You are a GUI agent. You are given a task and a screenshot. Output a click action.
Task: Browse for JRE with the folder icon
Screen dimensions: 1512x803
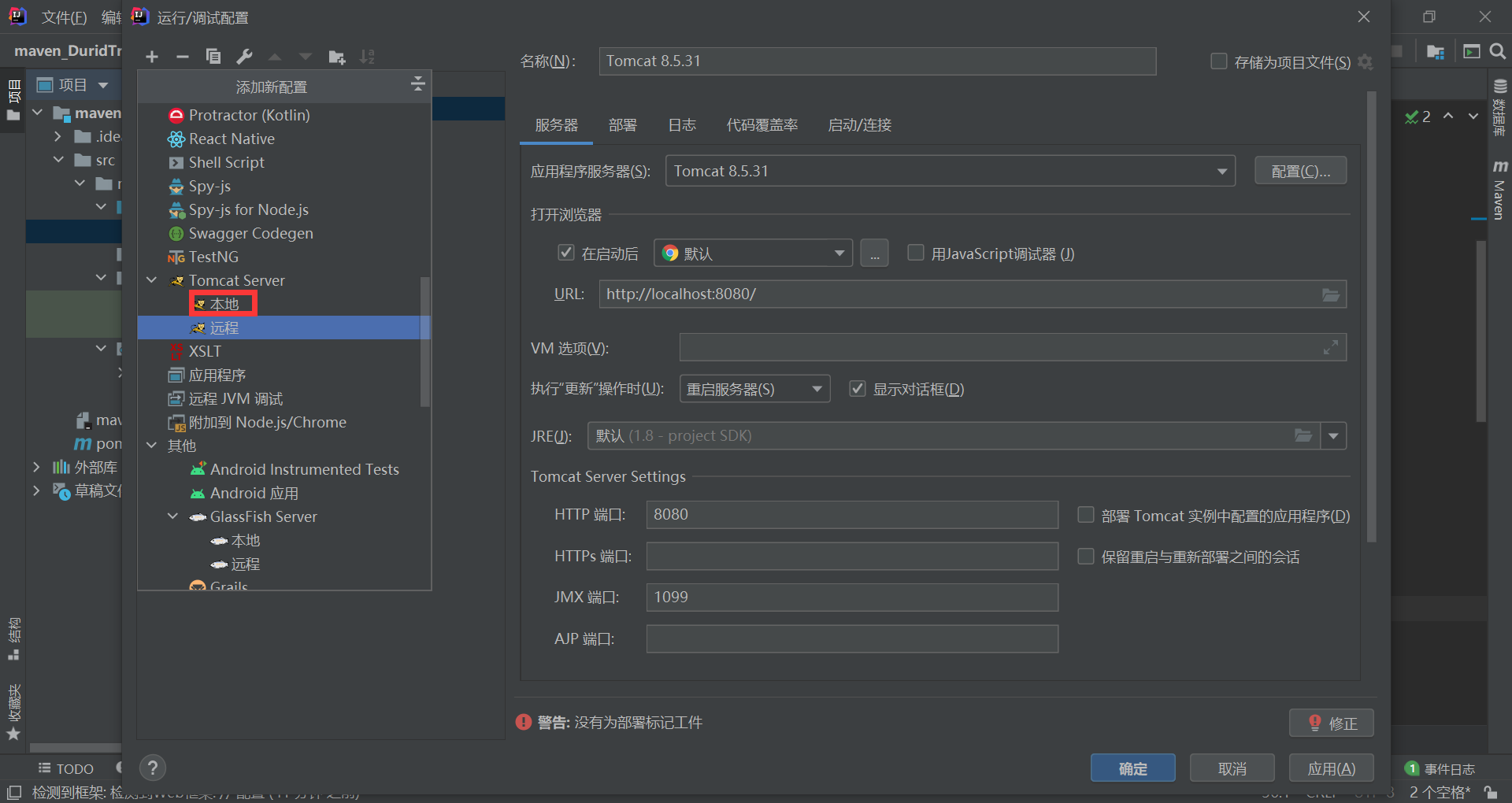(x=1303, y=435)
